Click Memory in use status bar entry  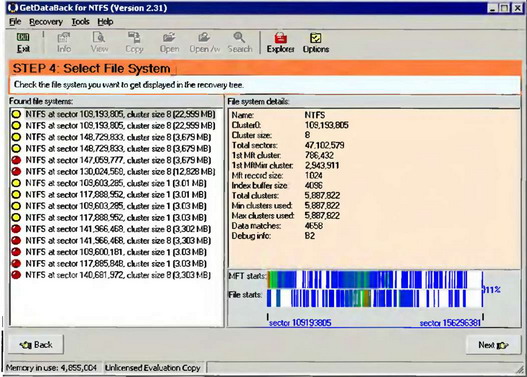(52, 368)
